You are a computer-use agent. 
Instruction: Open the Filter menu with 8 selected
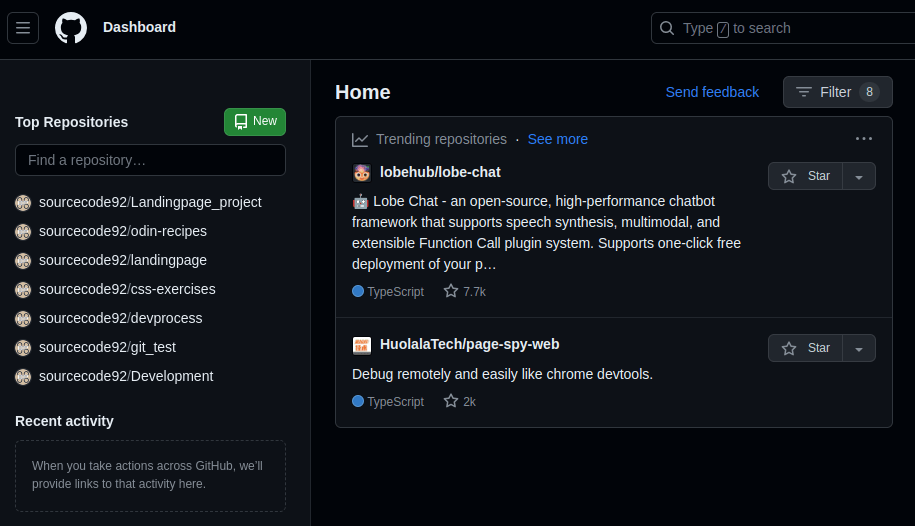tap(837, 92)
